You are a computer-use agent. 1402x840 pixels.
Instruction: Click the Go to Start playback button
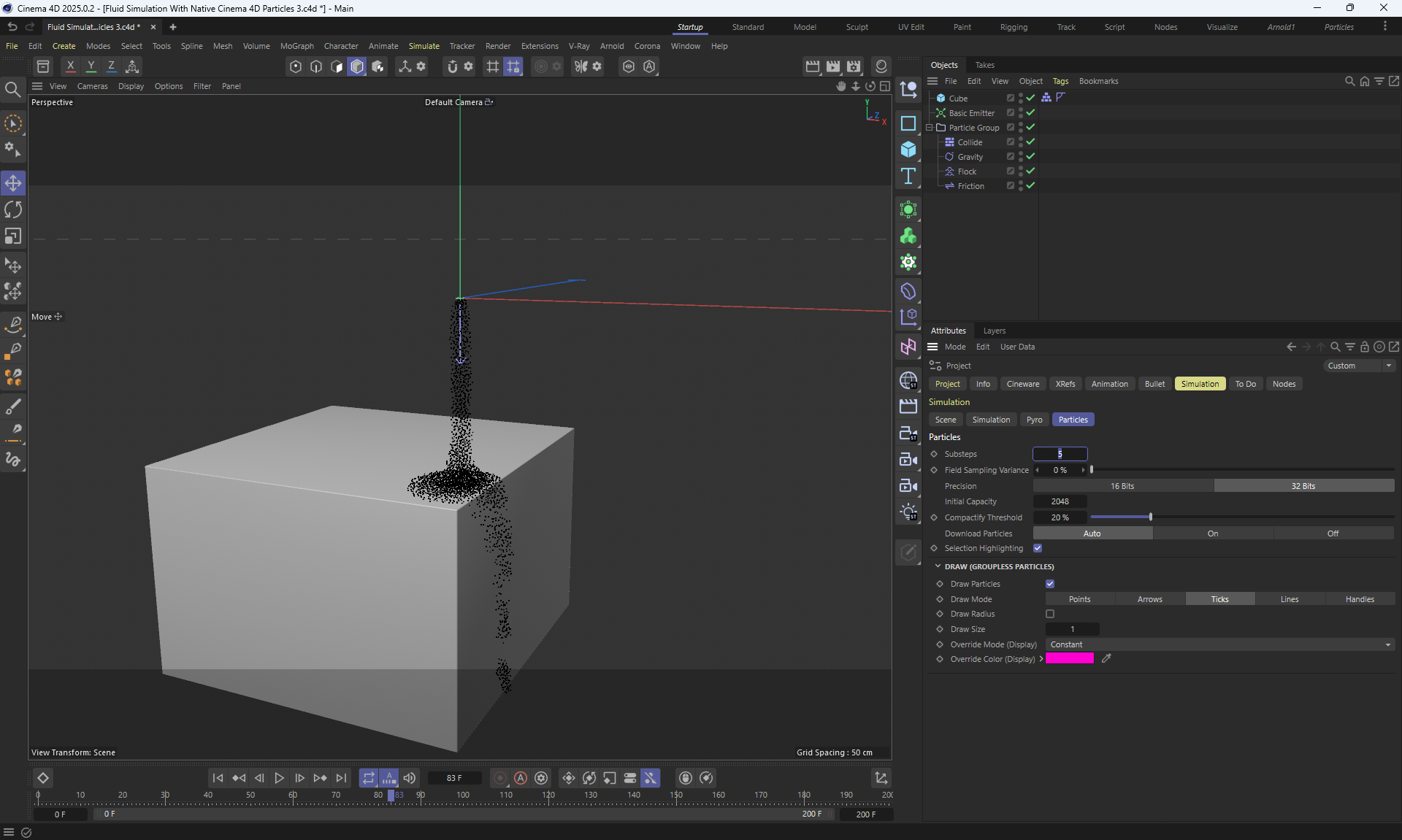click(218, 778)
